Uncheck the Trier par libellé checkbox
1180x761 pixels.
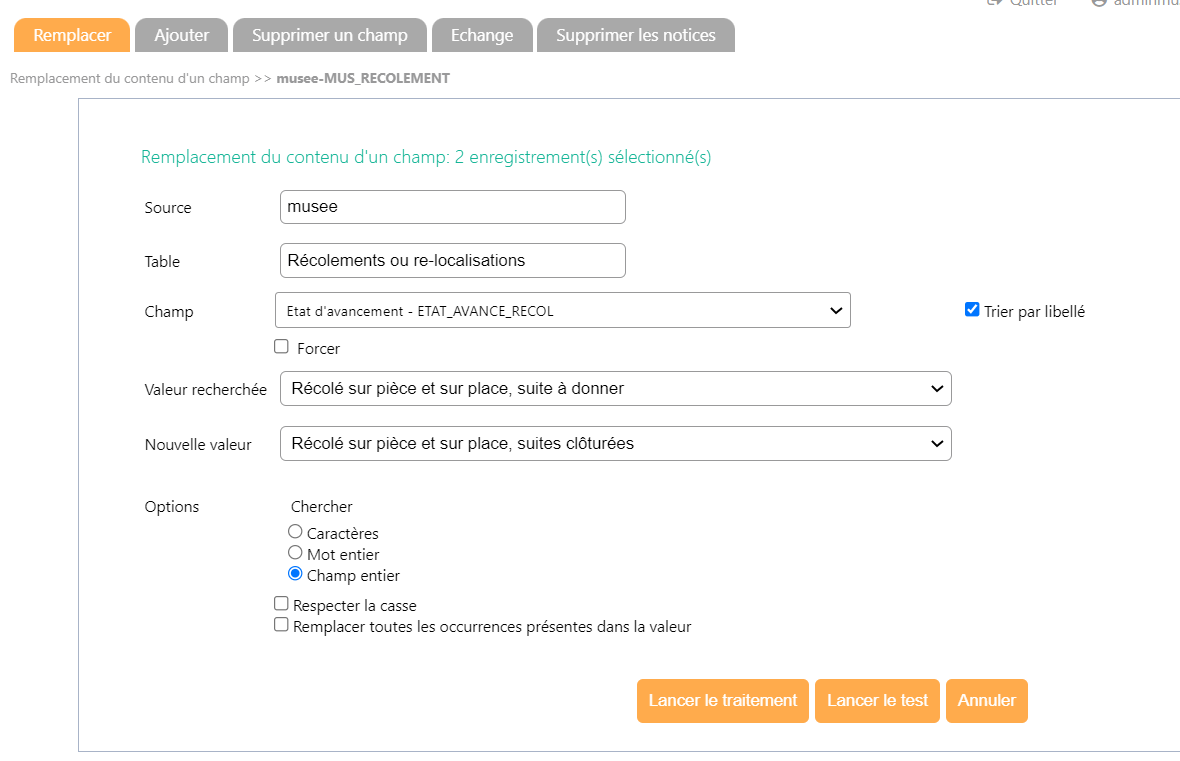971,310
